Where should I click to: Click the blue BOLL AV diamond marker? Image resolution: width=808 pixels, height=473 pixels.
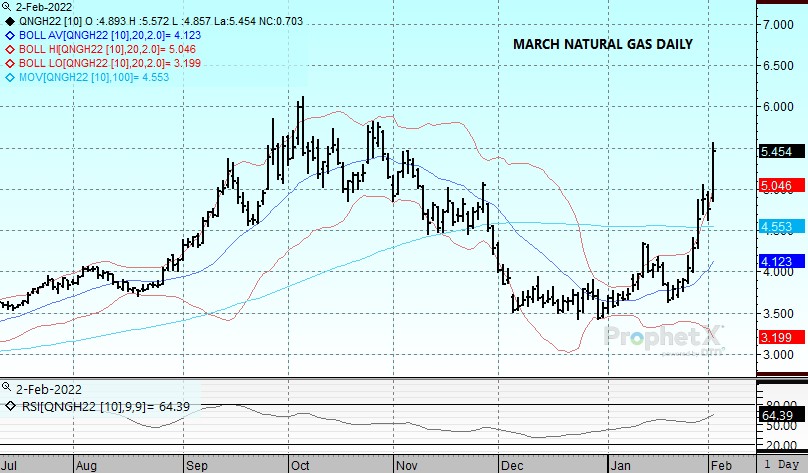(10, 34)
